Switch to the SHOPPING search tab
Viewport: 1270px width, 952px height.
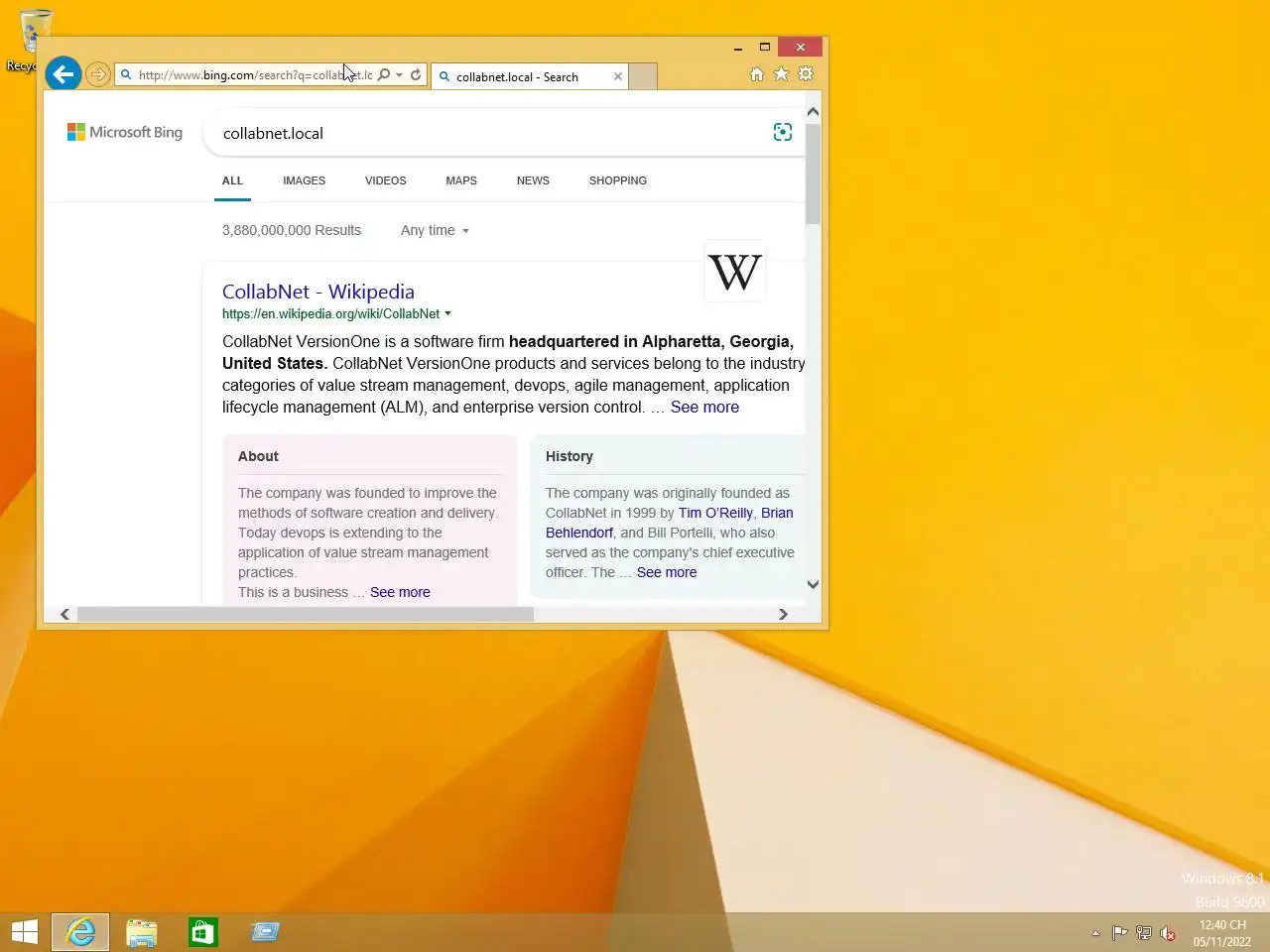click(618, 180)
